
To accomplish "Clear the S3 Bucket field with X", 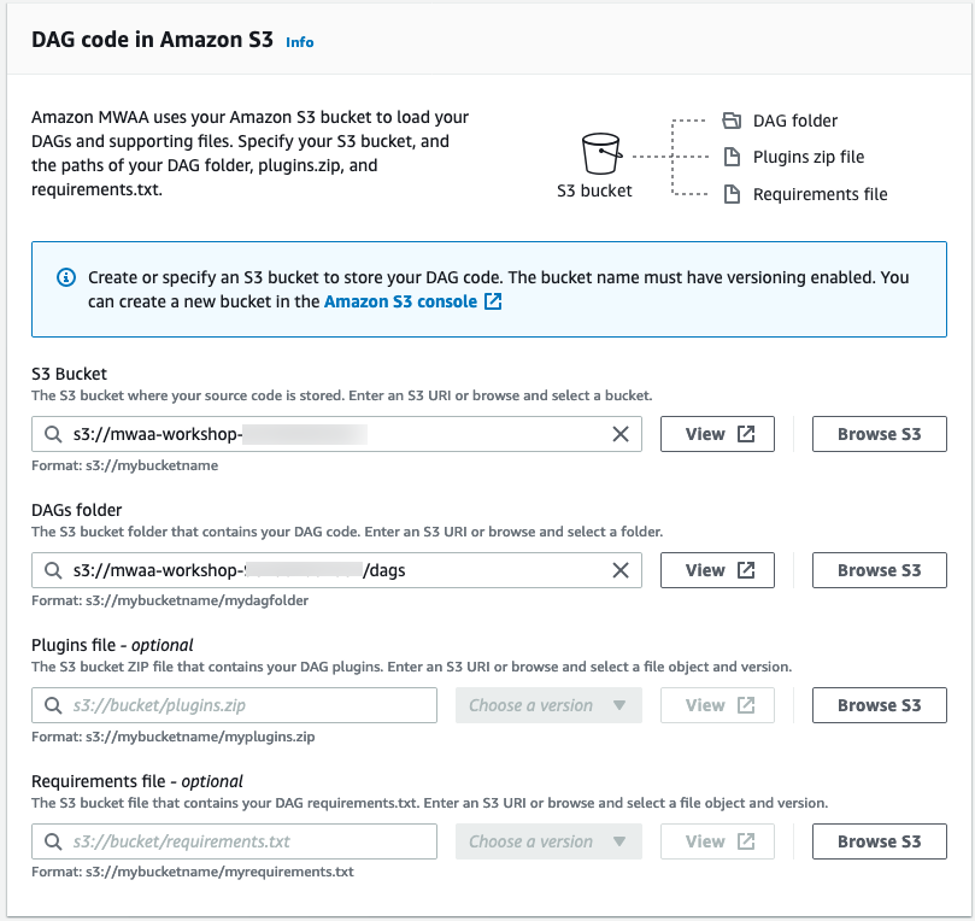I will (620, 434).
